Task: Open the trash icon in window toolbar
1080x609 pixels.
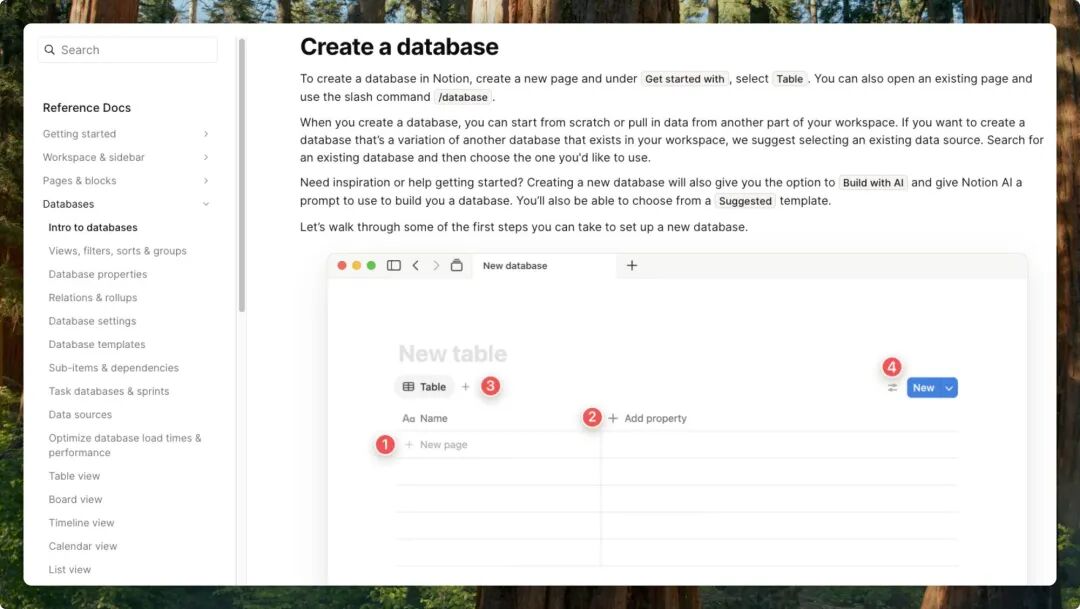Action: pyautogui.click(x=457, y=265)
